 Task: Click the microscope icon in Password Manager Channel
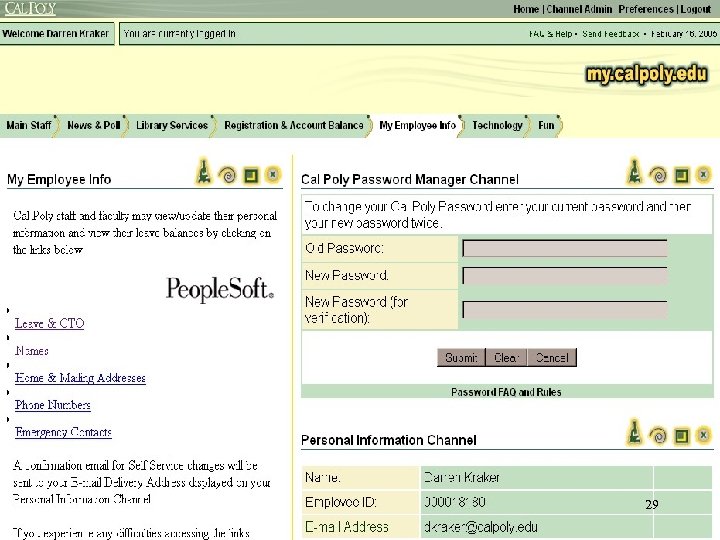tap(635, 171)
